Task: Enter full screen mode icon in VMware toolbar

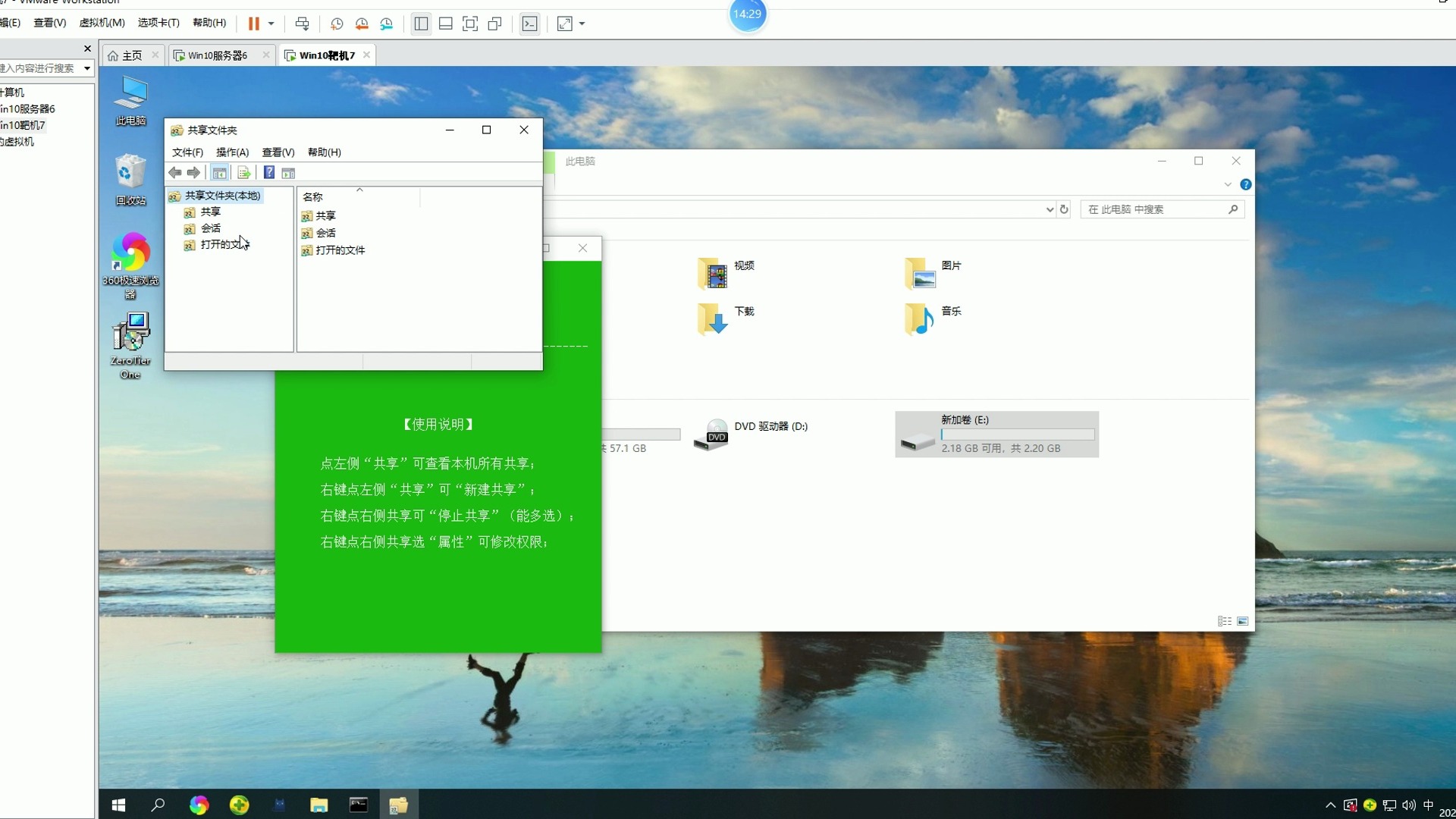Action: coord(470,24)
